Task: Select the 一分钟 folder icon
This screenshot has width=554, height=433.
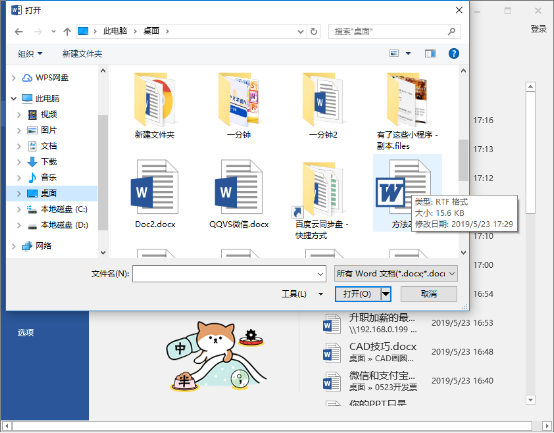Action: [239, 100]
